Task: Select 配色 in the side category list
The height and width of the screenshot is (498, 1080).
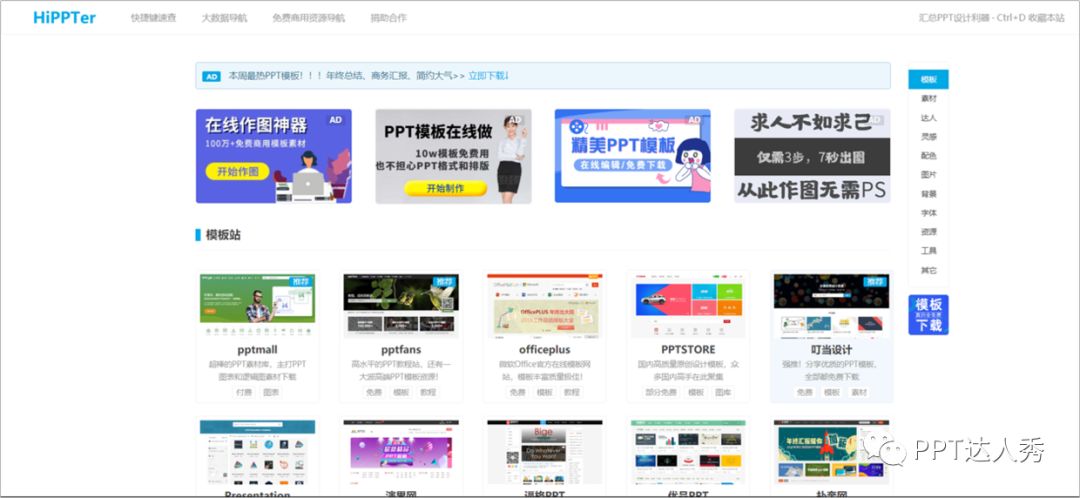Action: coord(928,156)
